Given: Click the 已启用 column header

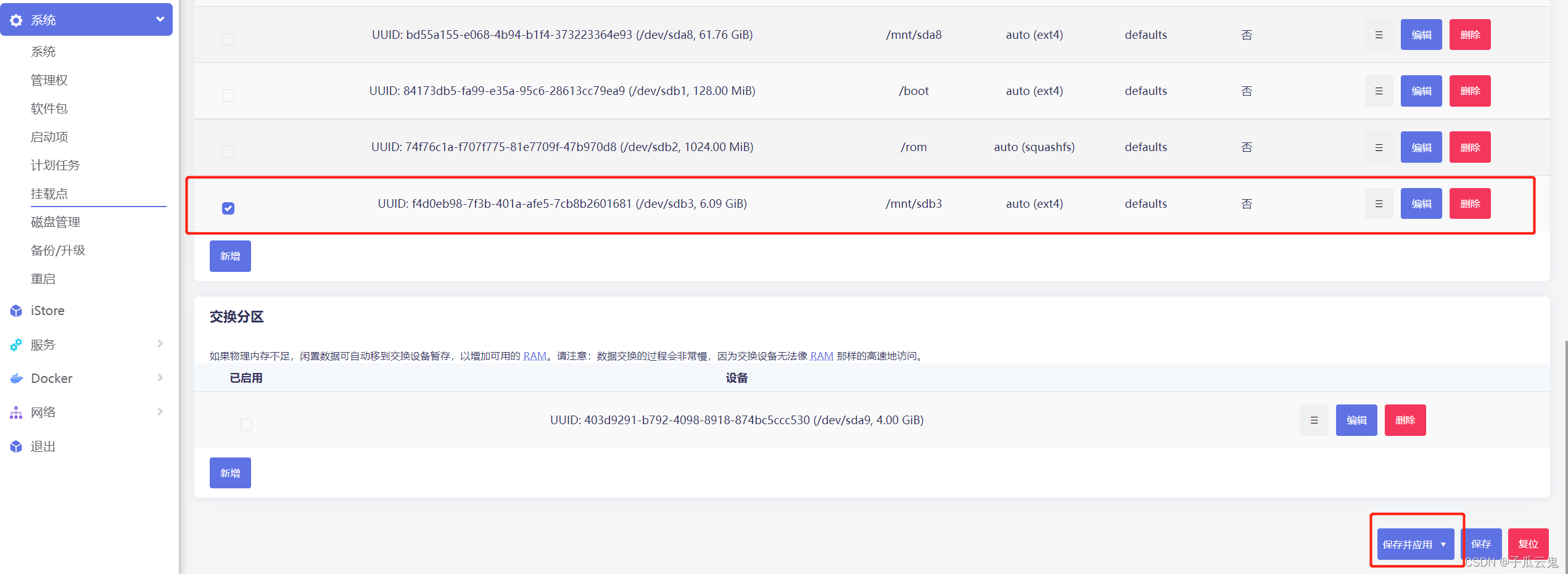Looking at the screenshot, I should pyautogui.click(x=246, y=378).
